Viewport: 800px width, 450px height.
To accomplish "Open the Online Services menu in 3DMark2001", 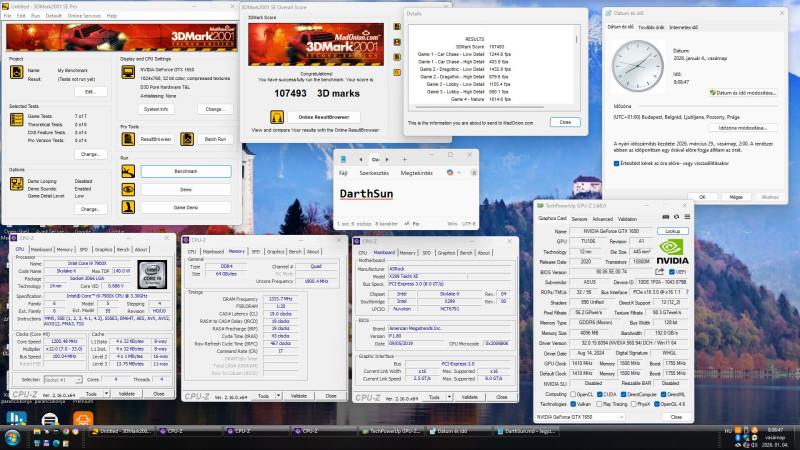I will click(x=84, y=16).
